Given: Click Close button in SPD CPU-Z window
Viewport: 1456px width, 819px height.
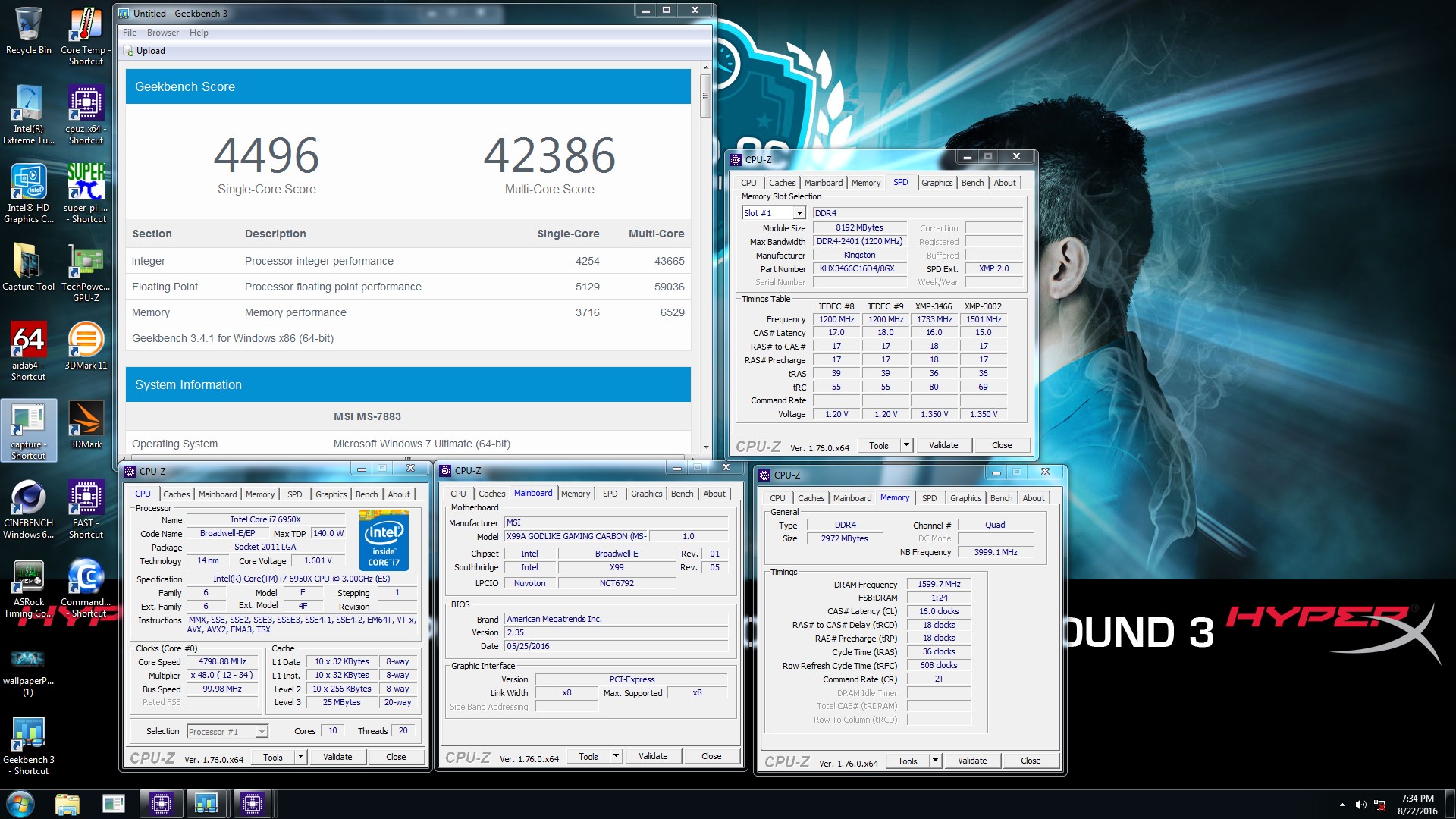Looking at the screenshot, I should point(1001,445).
